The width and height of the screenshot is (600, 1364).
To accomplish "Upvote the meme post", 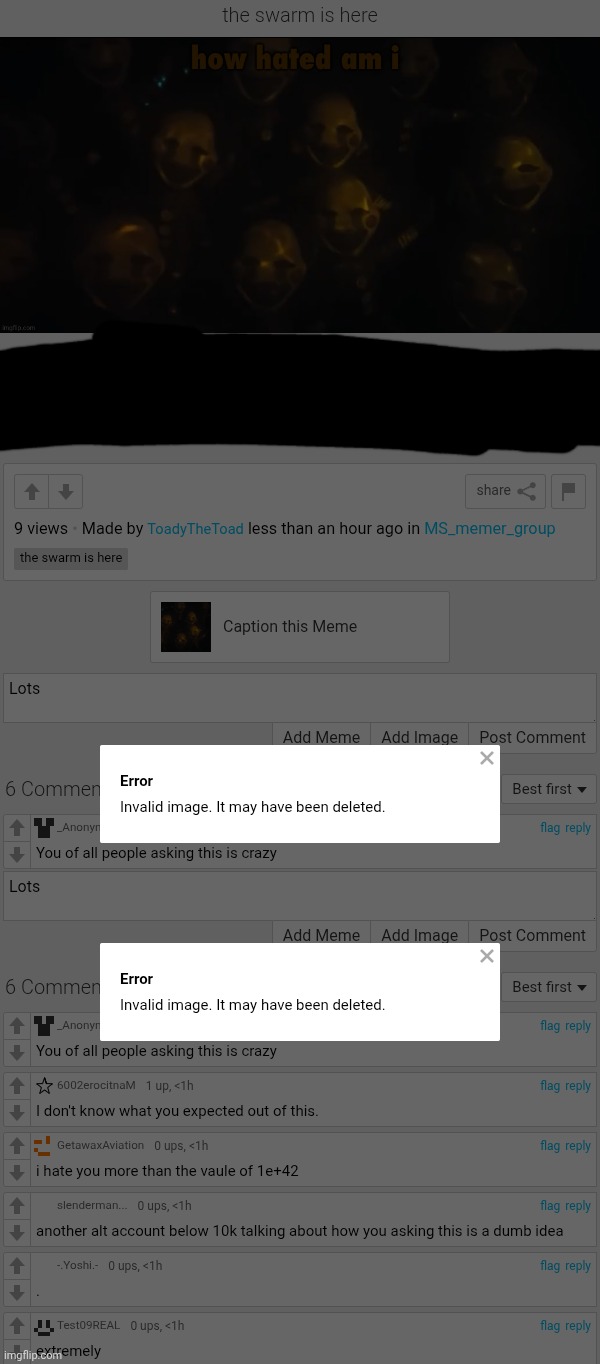I will (x=32, y=491).
